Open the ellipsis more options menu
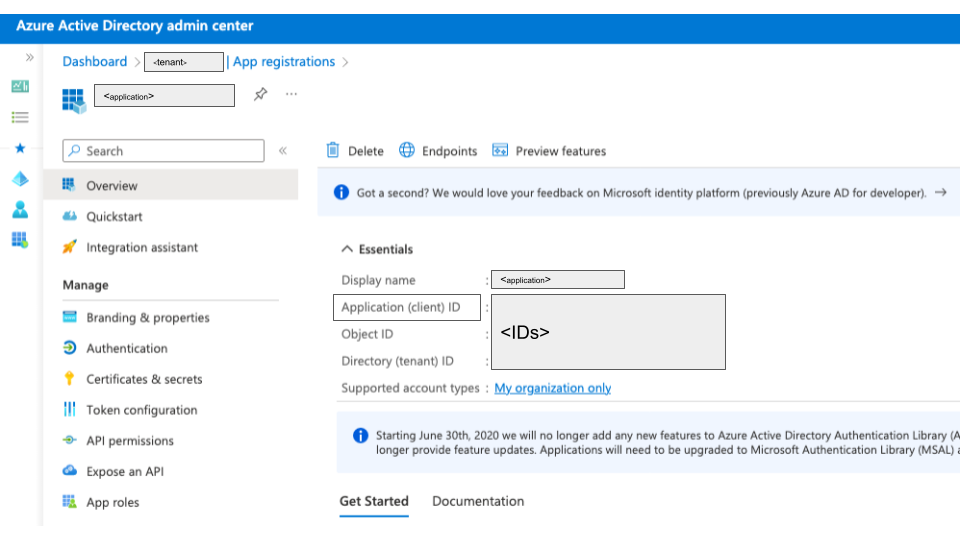960x540 pixels. point(292,94)
